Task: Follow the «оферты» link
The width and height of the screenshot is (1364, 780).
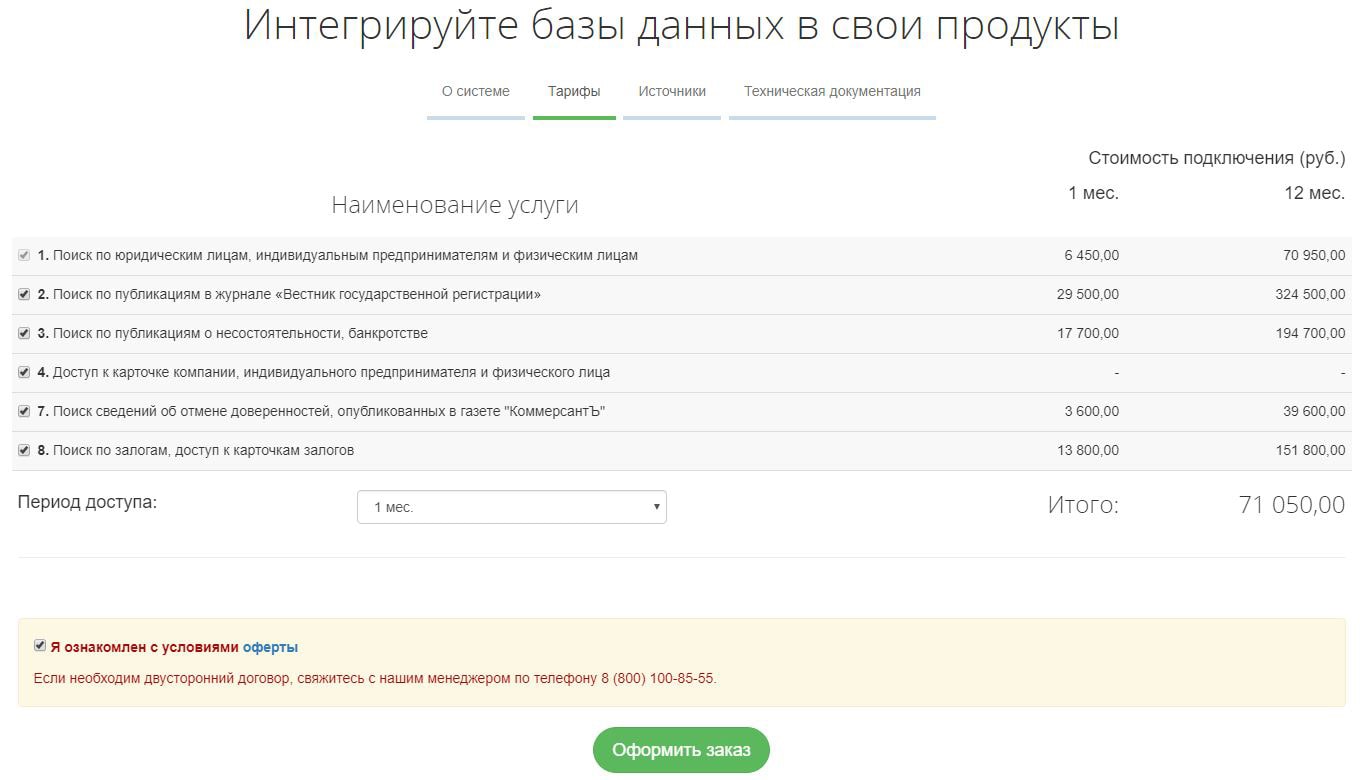Action: click(270, 647)
